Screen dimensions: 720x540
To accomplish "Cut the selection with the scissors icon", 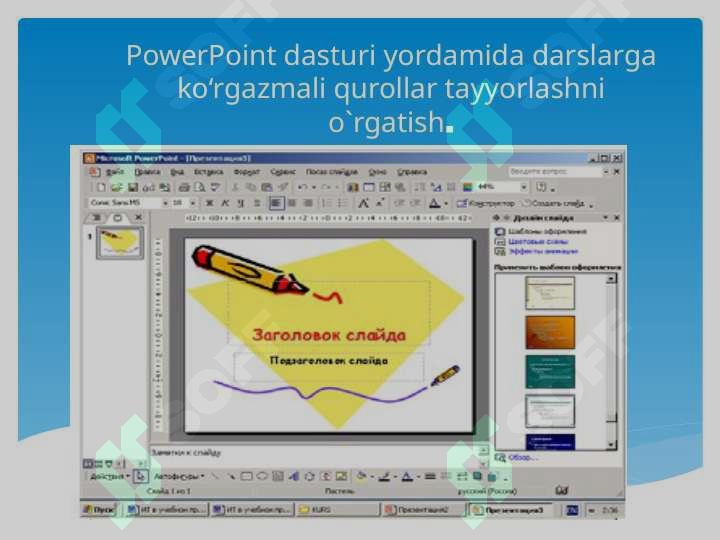I will [x=236, y=187].
